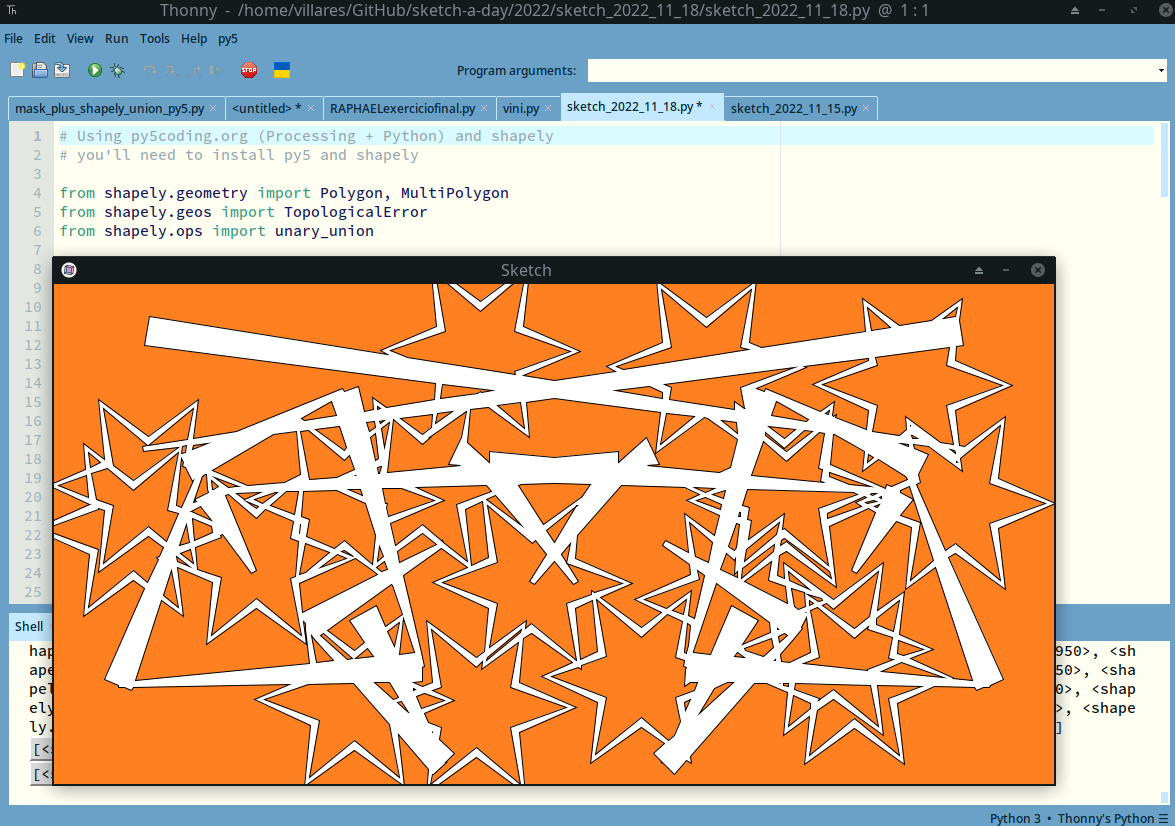Switch to the vini.py tab
This screenshot has height=826, width=1175.
[520, 108]
